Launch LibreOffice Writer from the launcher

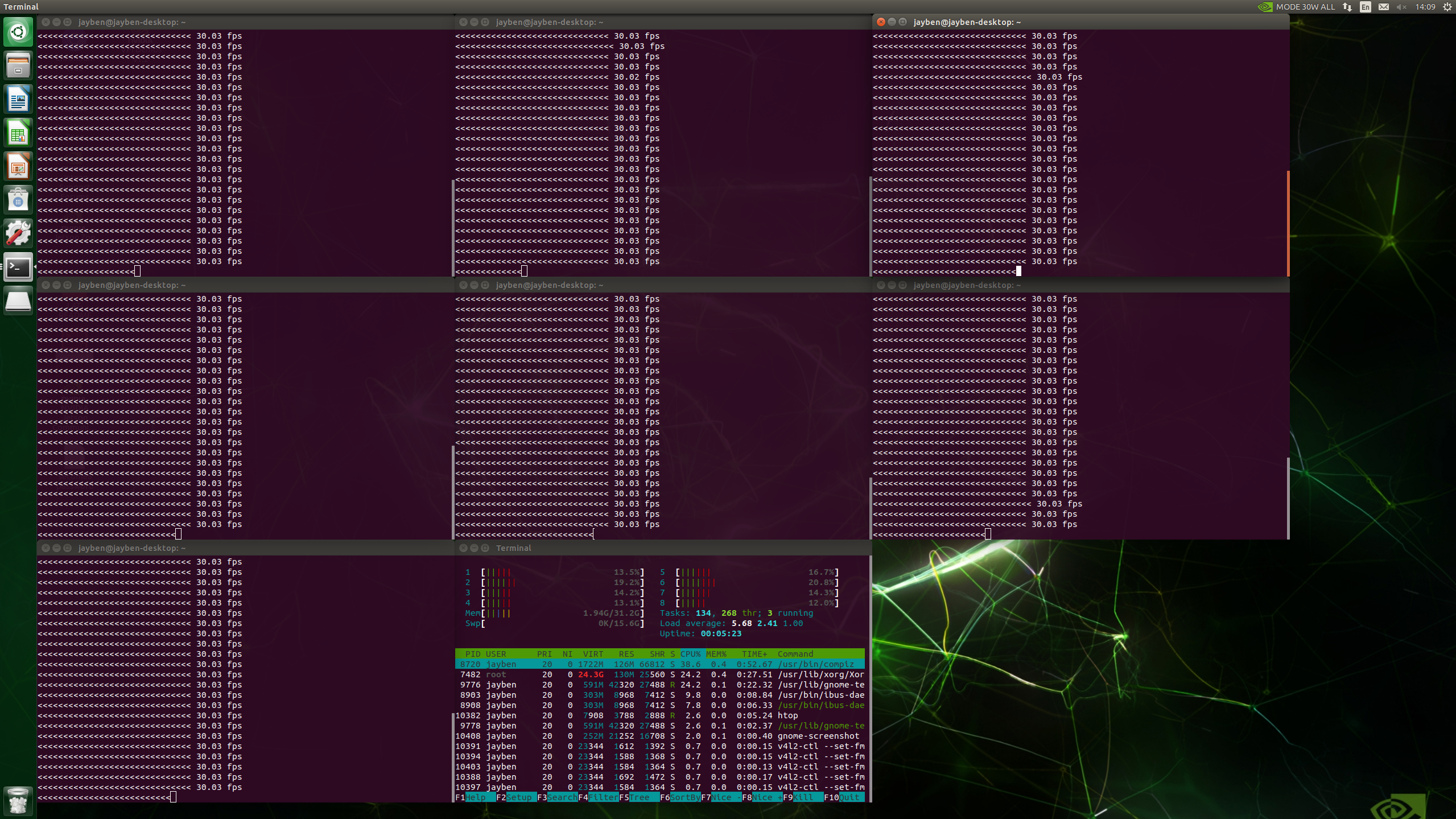click(19, 98)
